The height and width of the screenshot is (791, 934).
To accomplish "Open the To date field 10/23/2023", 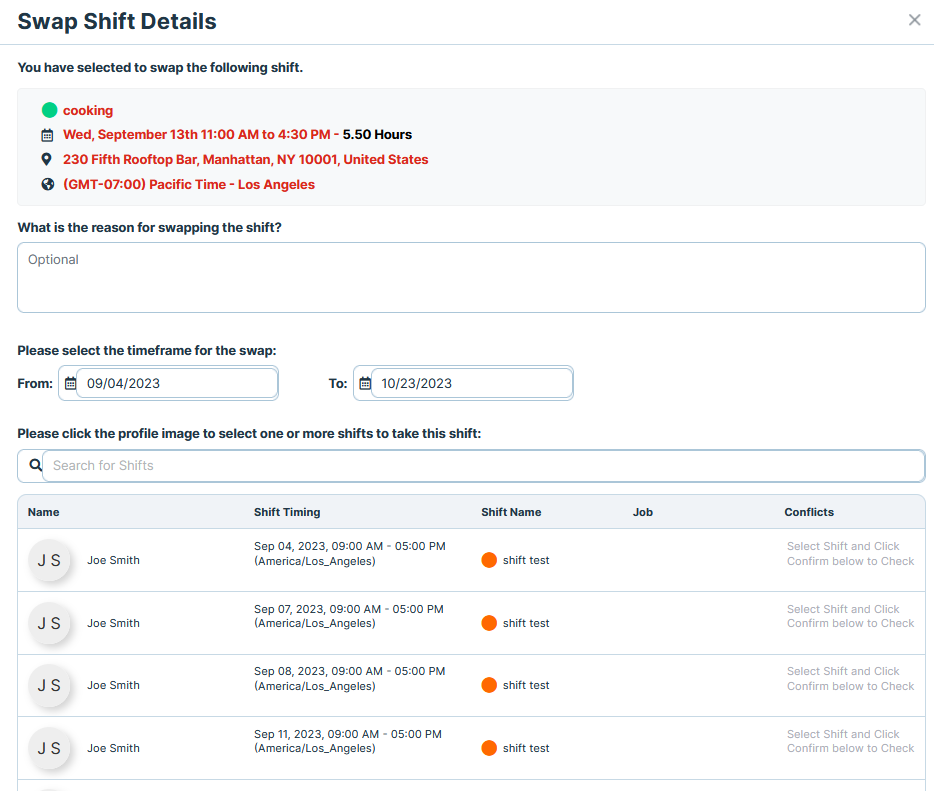I will (x=472, y=383).
